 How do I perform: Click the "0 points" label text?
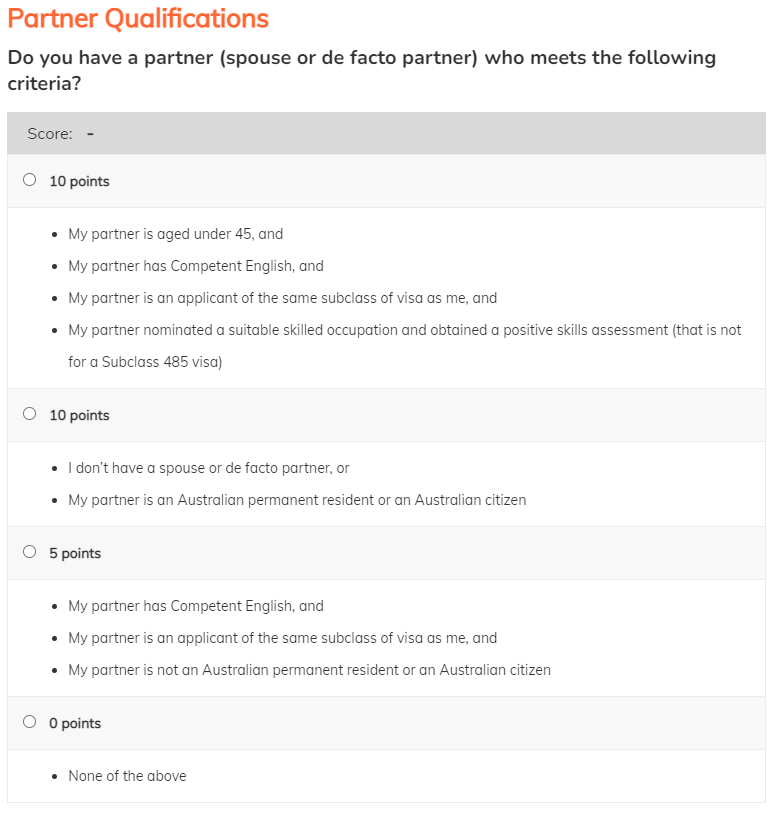coord(75,723)
